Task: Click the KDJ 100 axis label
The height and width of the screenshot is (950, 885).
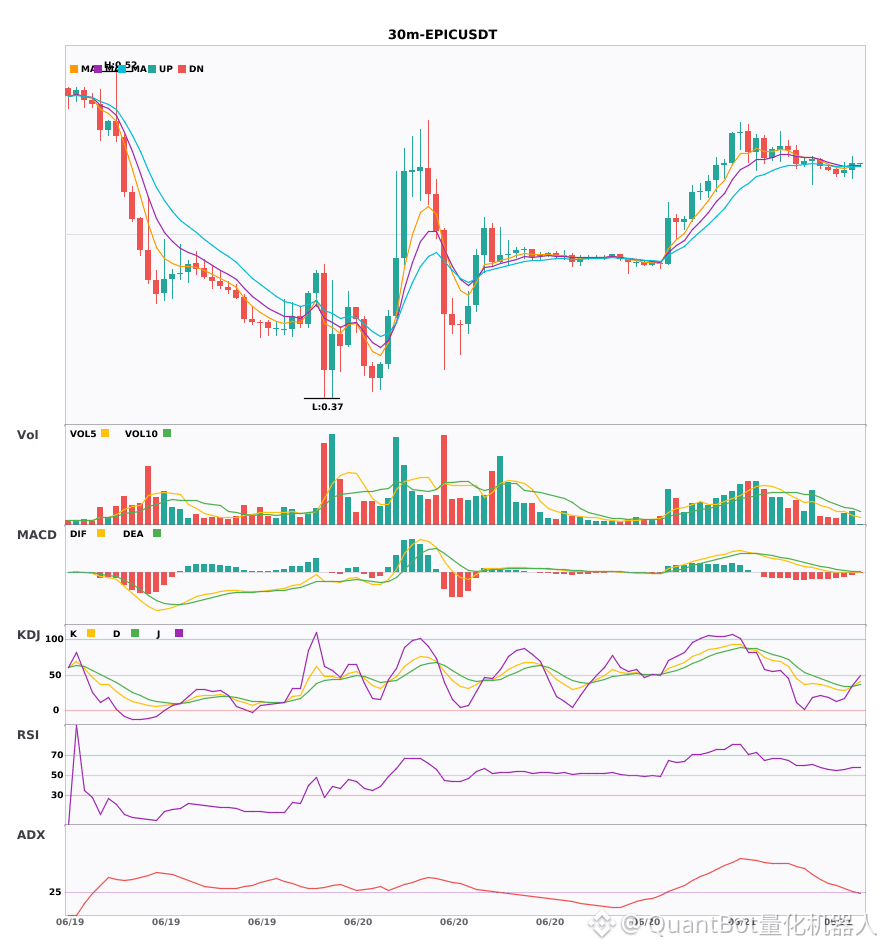Action: tap(55, 639)
